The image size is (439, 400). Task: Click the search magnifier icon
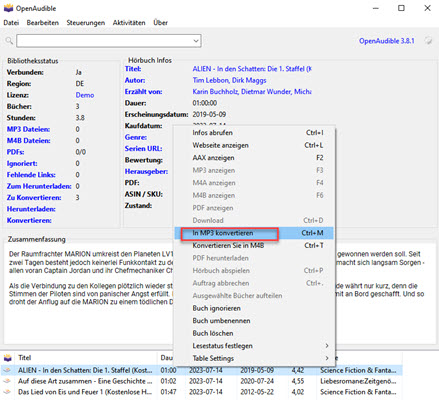click(x=9, y=41)
